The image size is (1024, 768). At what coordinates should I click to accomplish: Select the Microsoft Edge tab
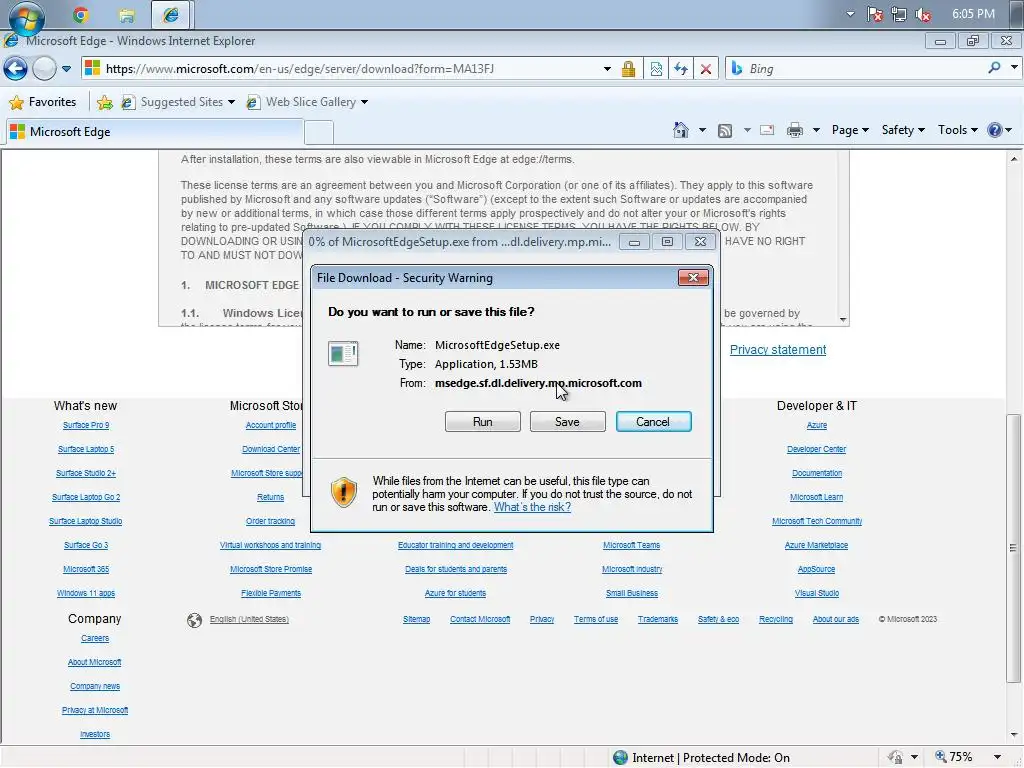(x=154, y=132)
